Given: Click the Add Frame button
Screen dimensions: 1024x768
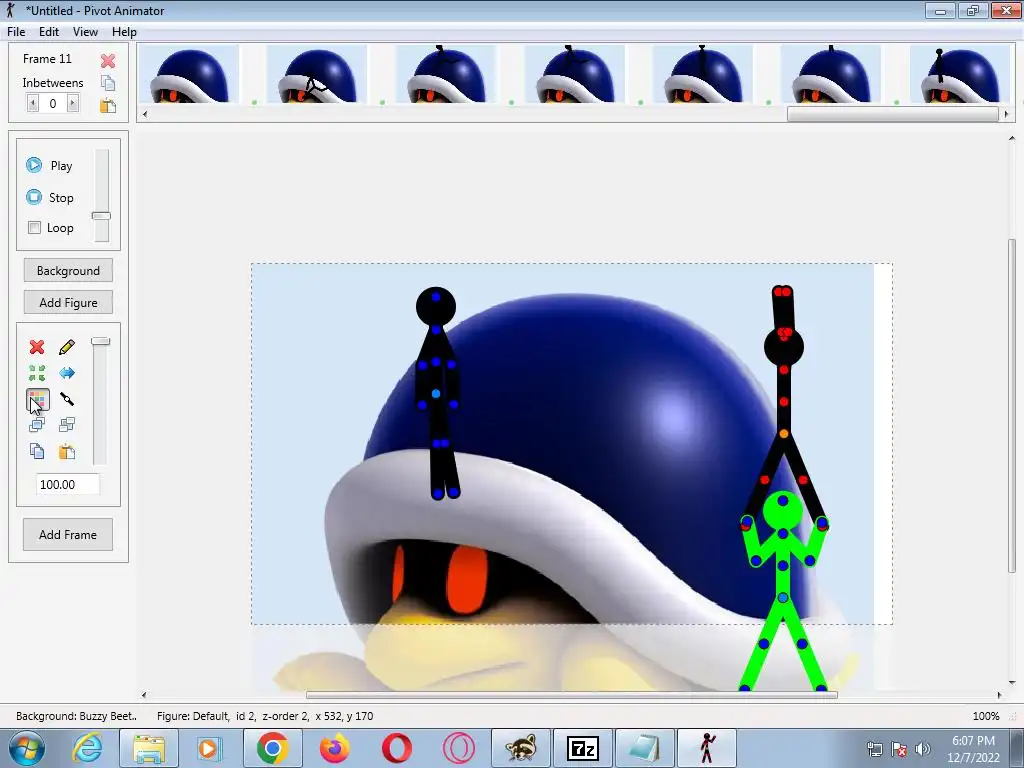Looking at the screenshot, I should pyautogui.click(x=68, y=534).
